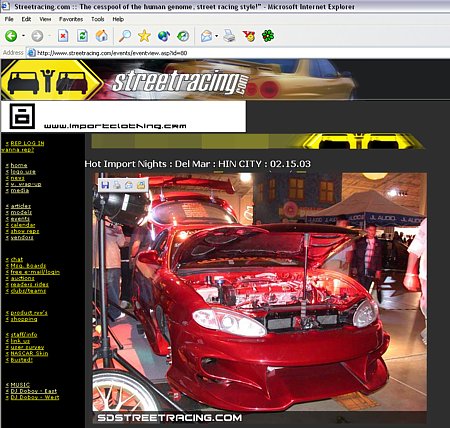The width and height of the screenshot is (450, 428).
Task: Open the events sidebar link
Action: point(20,219)
